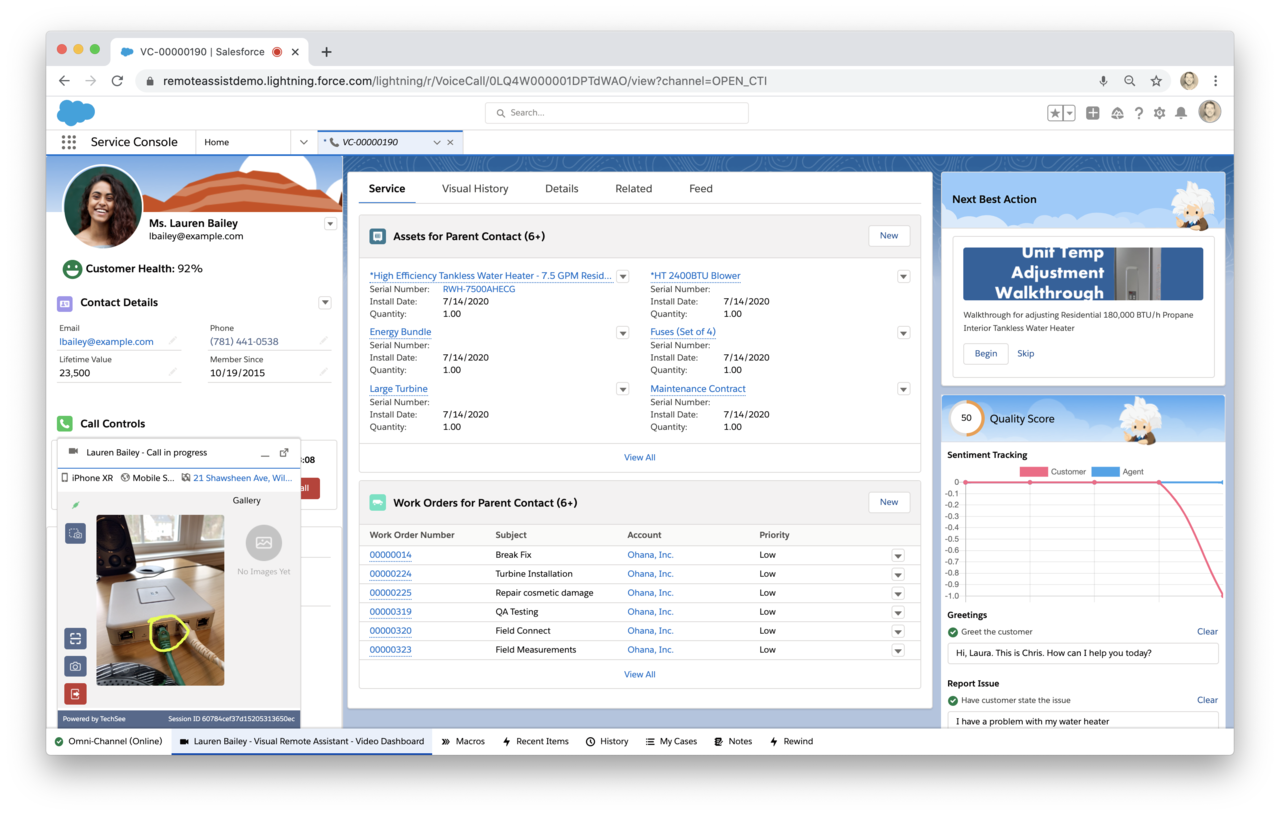Expand dropdown for work order 00000014

[897, 556]
